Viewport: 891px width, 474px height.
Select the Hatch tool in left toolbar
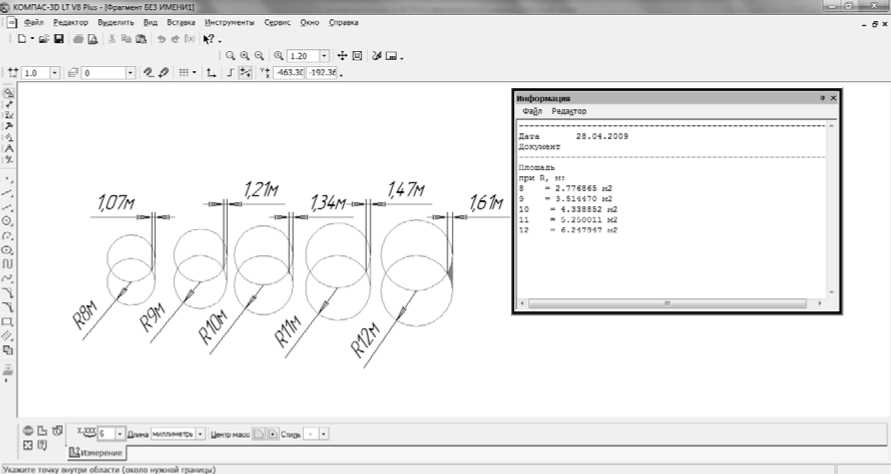(8, 335)
